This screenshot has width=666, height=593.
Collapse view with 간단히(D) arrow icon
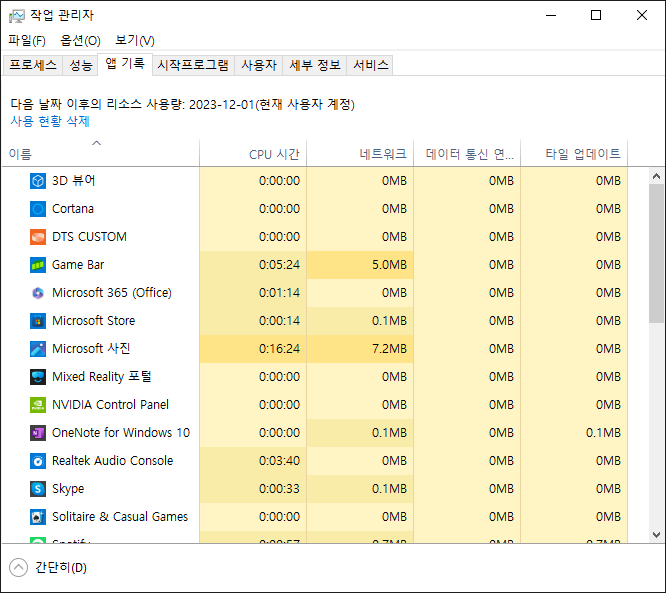18,568
